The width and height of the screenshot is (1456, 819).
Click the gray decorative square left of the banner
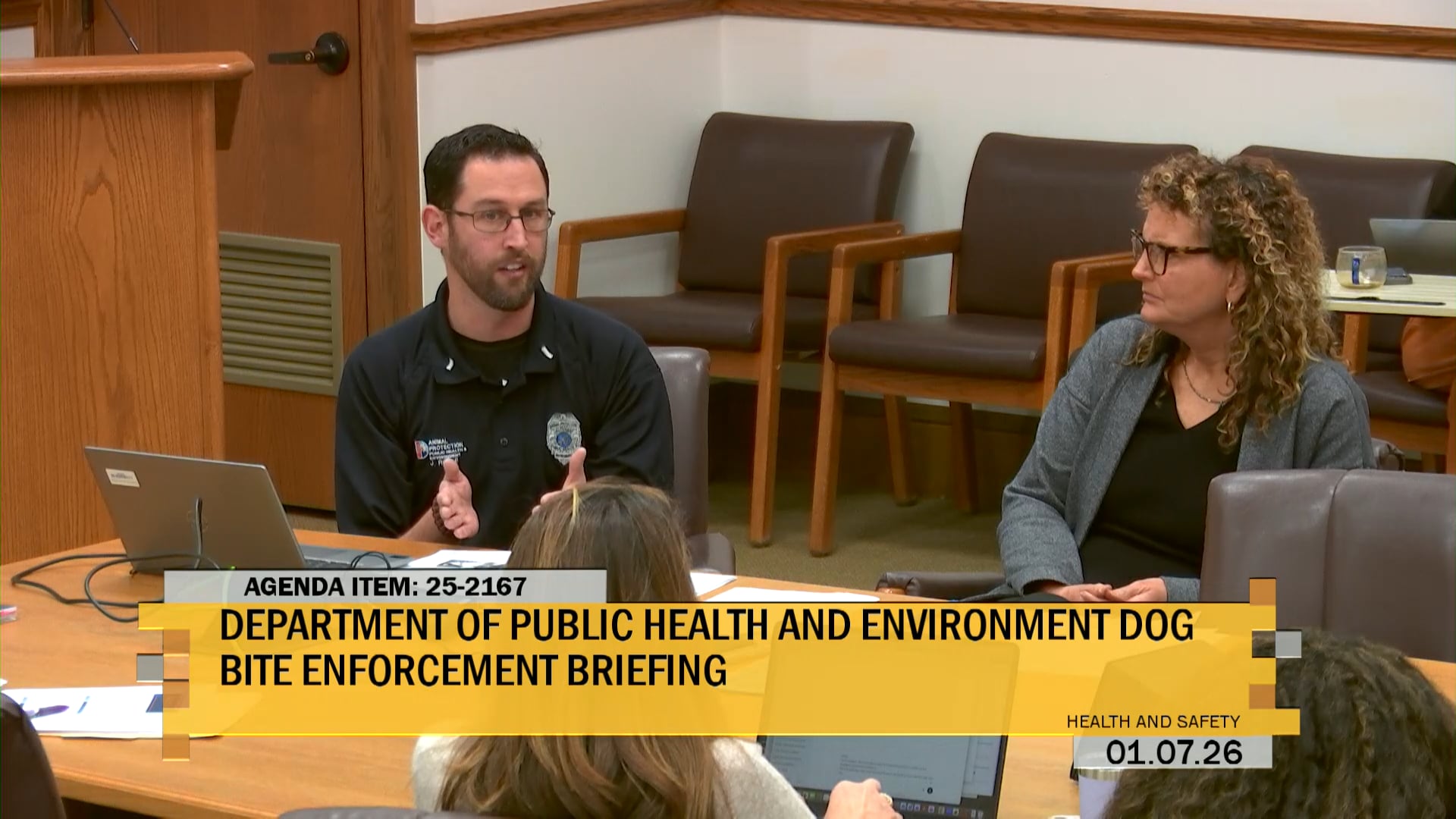150,667
